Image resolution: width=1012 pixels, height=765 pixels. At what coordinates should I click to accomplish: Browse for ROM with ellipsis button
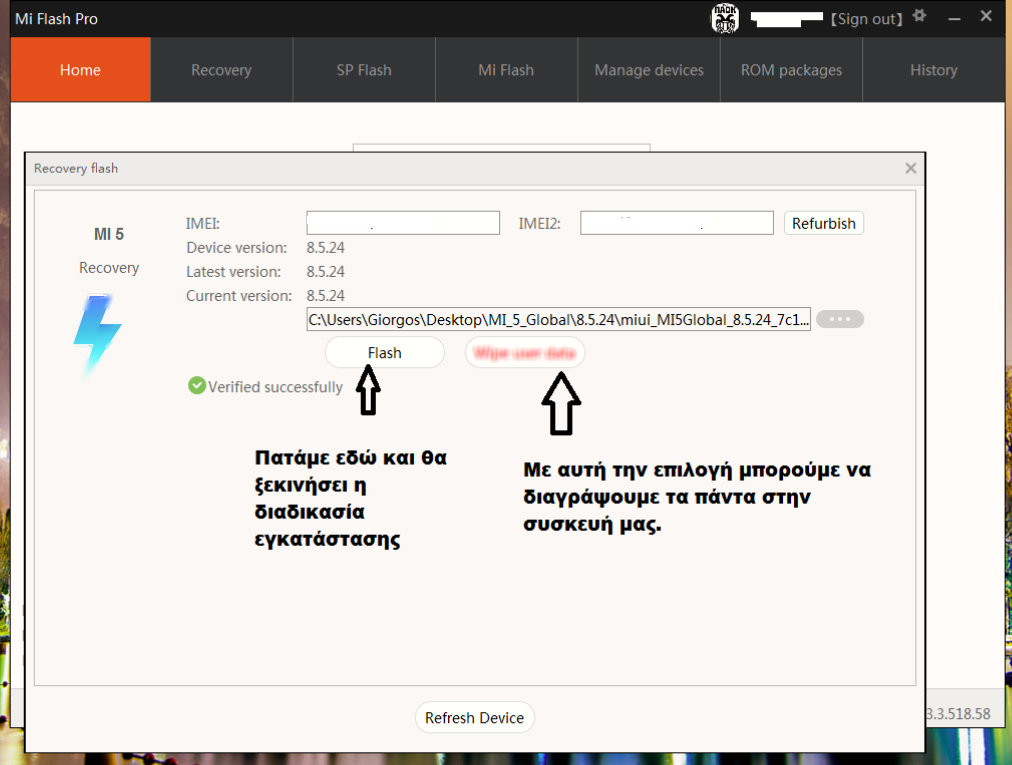[x=840, y=319]
